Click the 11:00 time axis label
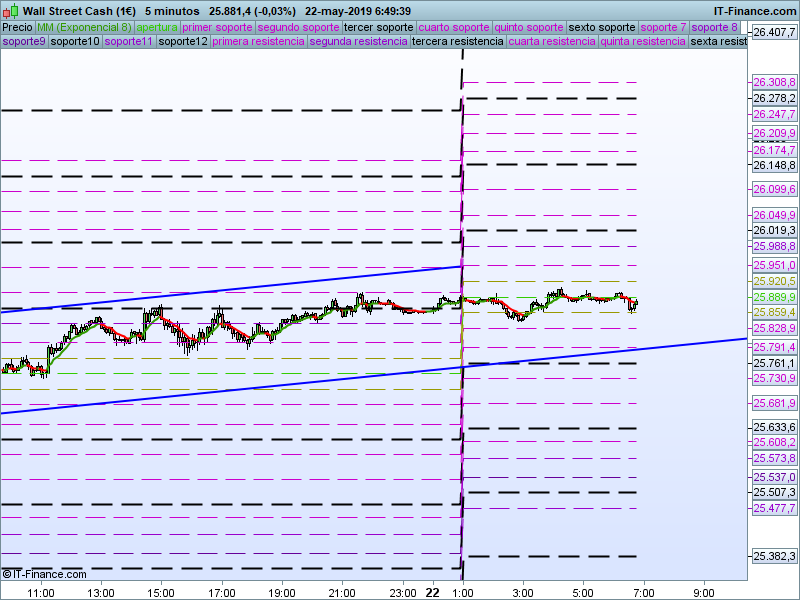This screenshot has height=600, width=800. coord(41,593)
